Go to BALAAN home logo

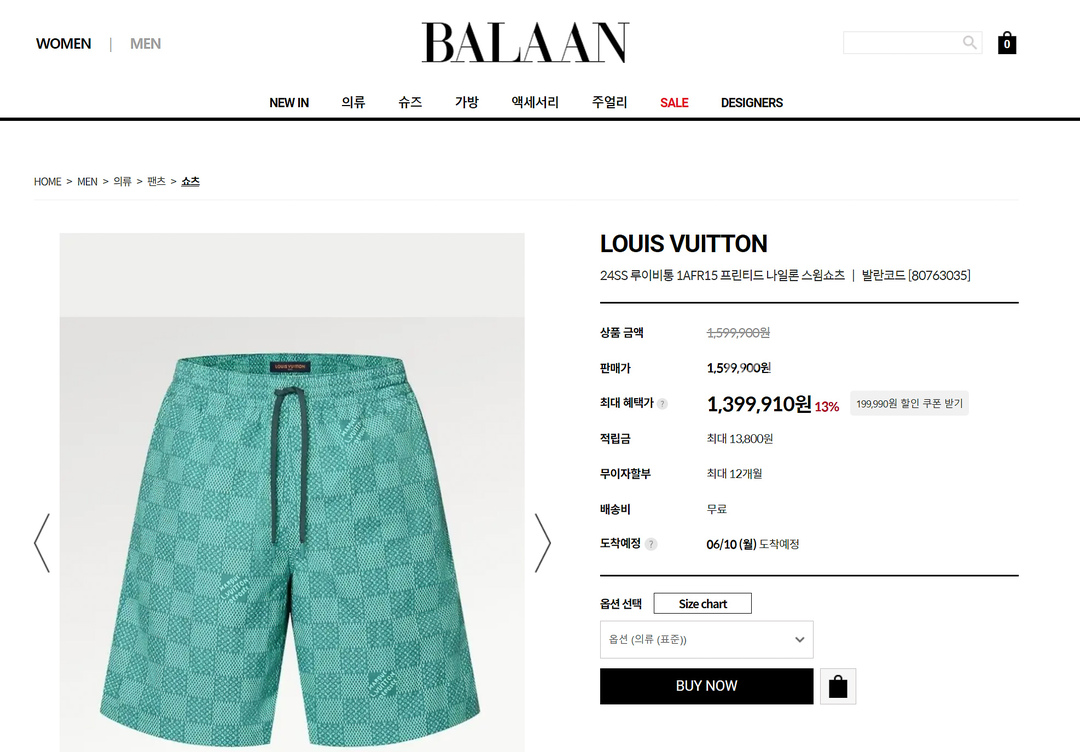pos(525,43)
